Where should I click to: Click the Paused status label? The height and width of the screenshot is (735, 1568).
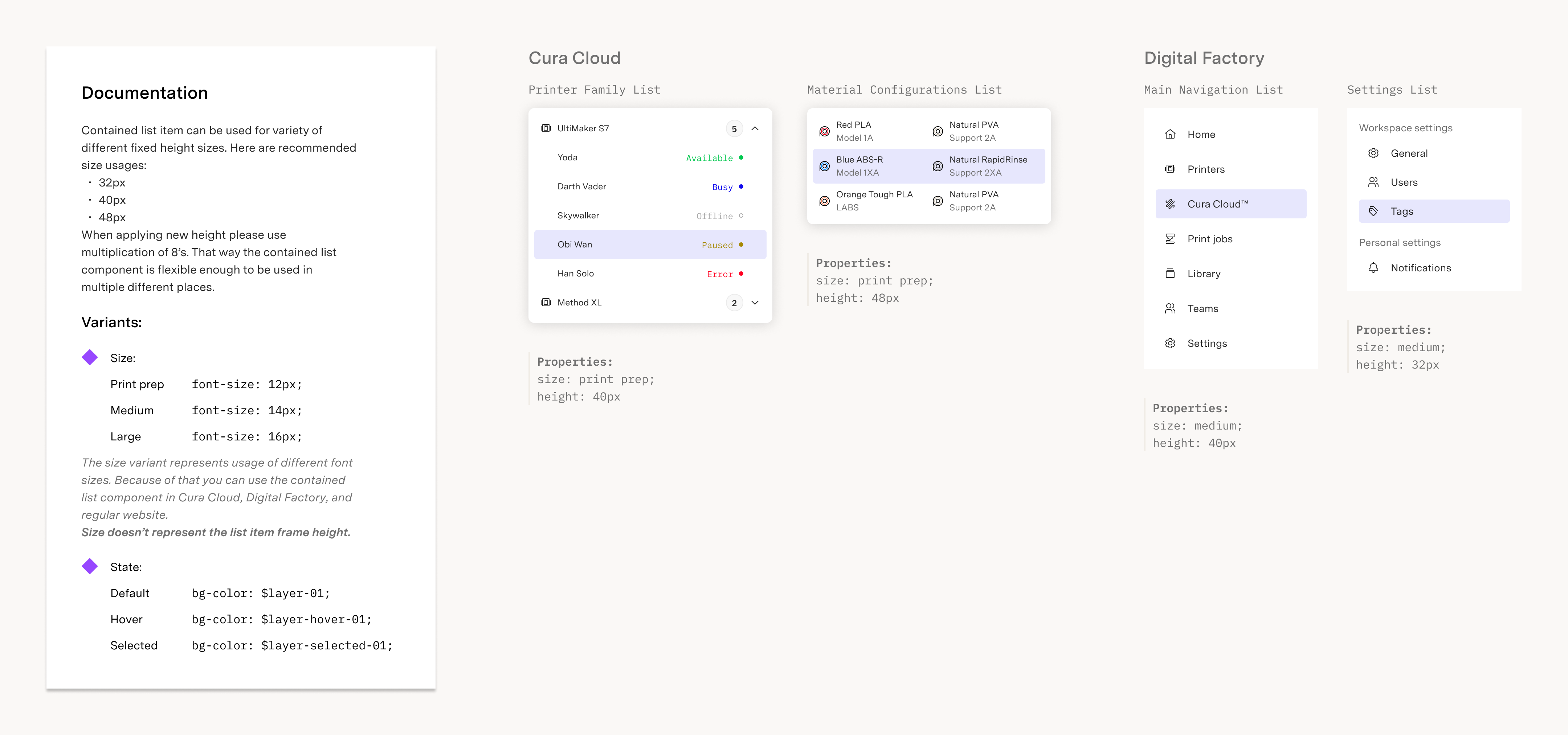click(717, 245)
